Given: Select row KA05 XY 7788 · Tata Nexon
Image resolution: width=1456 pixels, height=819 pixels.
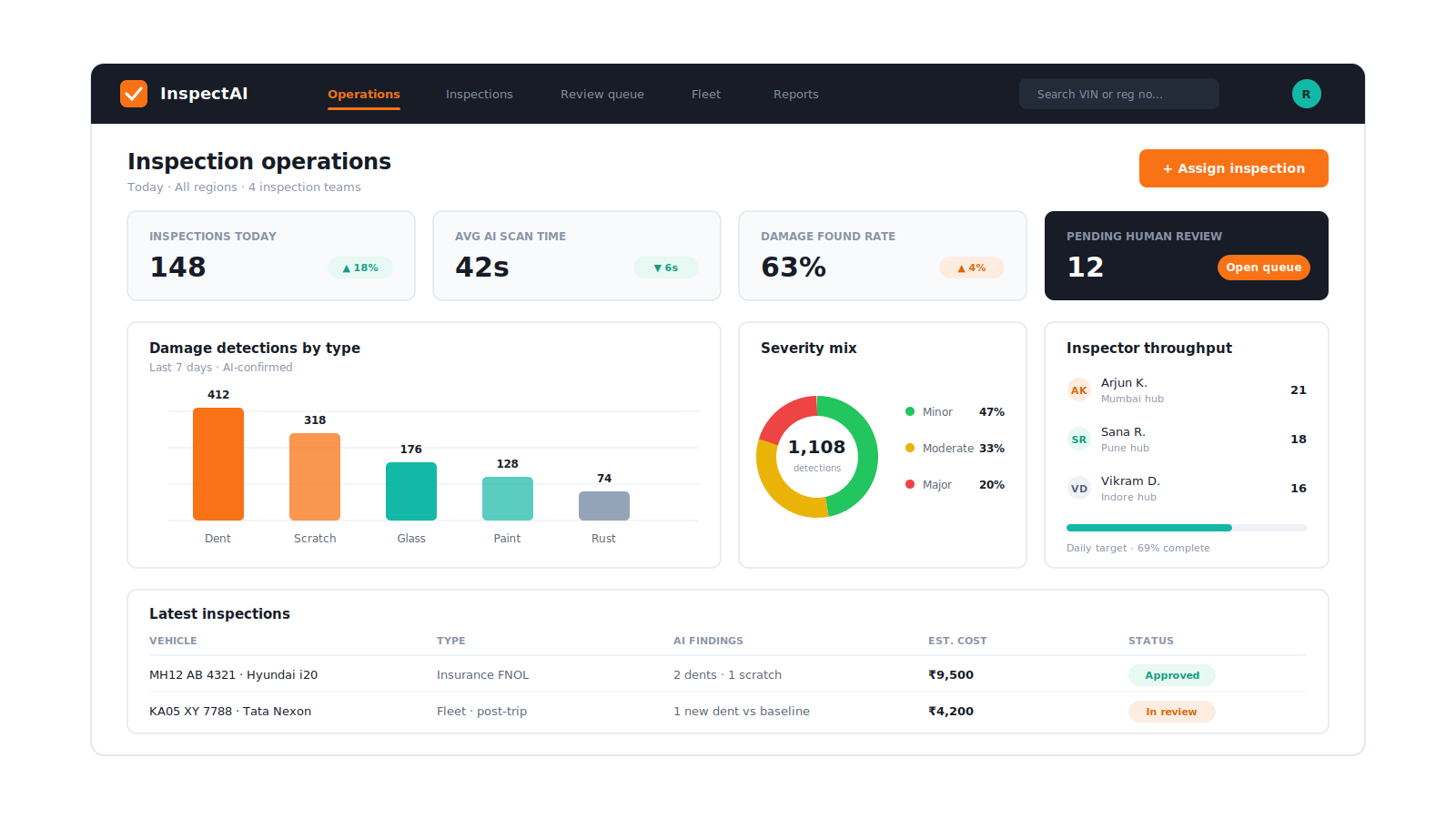Looking at the screenshot, I should click(x=728, y=711).
